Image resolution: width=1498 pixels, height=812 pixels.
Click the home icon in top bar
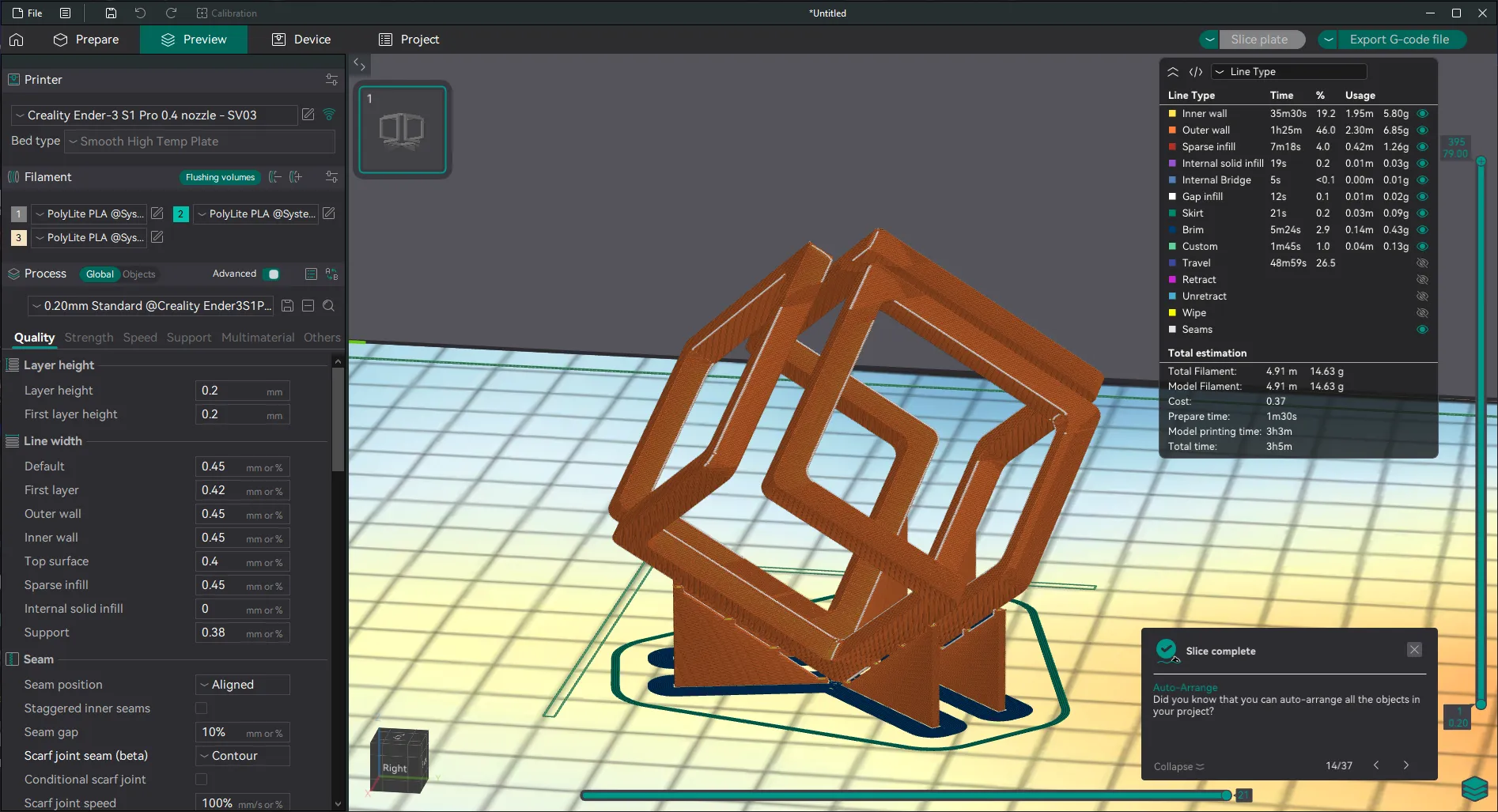pyautogui.click(x=17, y=40)
